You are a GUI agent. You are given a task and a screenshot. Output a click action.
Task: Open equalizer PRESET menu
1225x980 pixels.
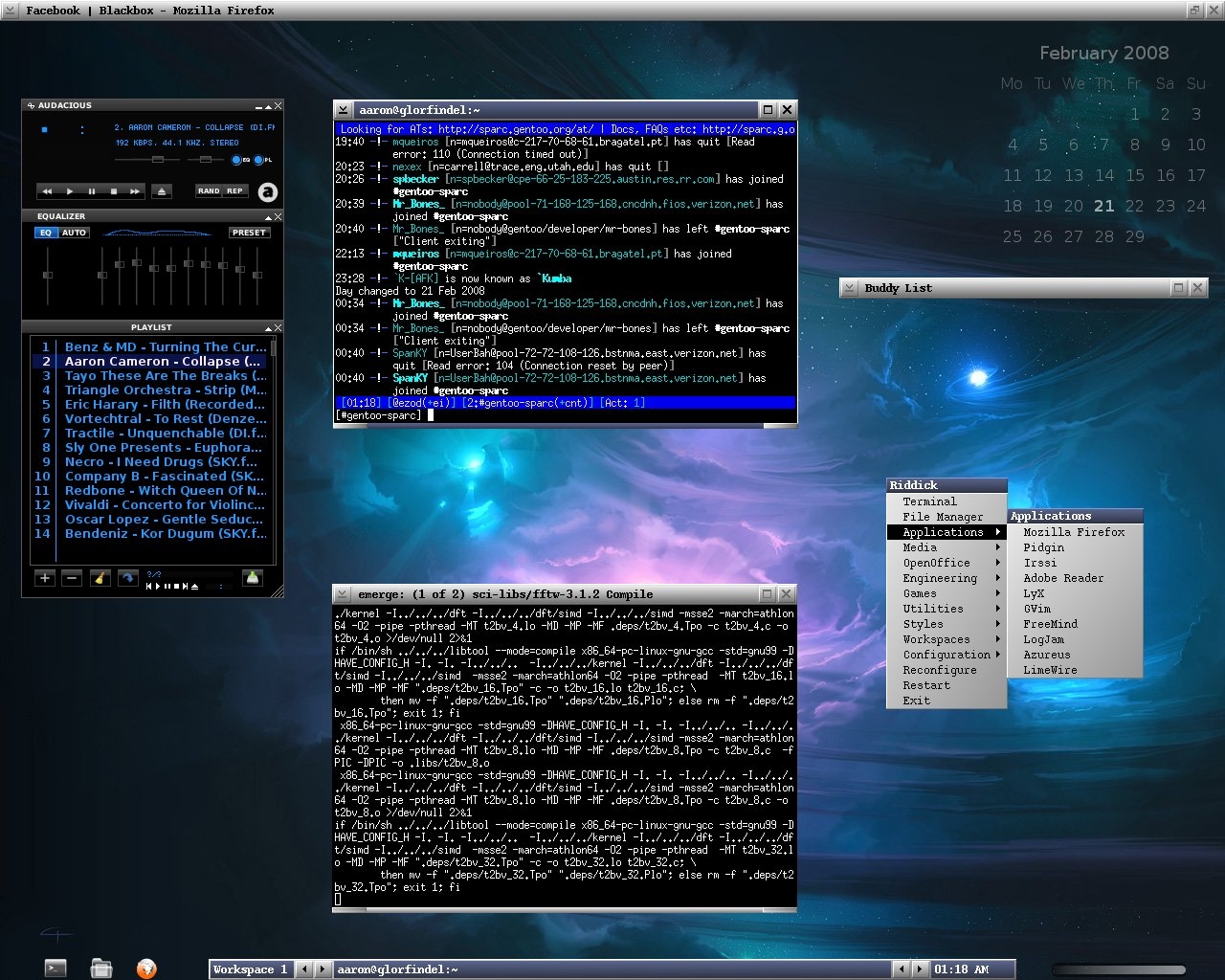(249, 233)
